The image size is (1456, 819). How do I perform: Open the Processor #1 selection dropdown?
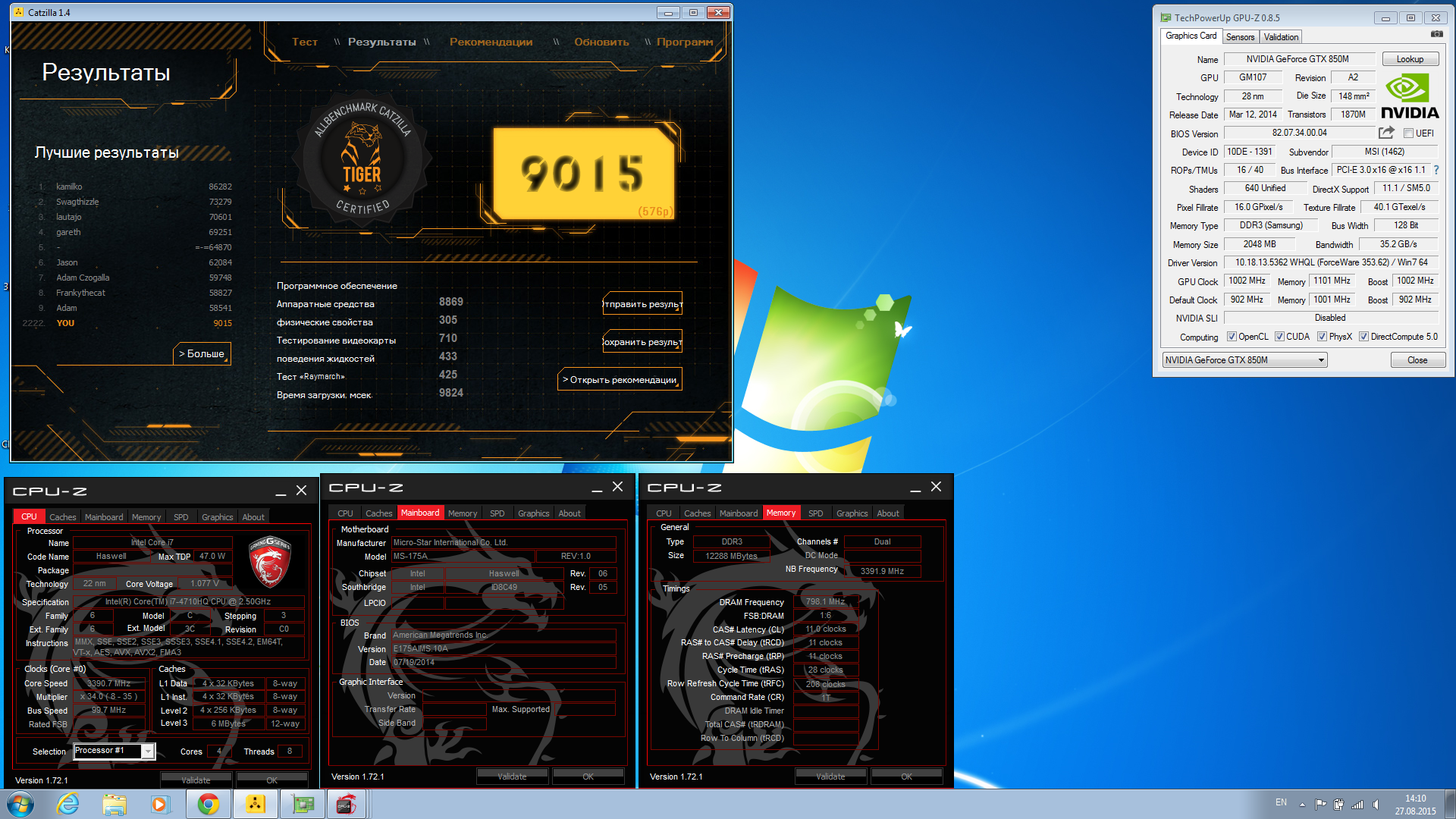(114, 751)
